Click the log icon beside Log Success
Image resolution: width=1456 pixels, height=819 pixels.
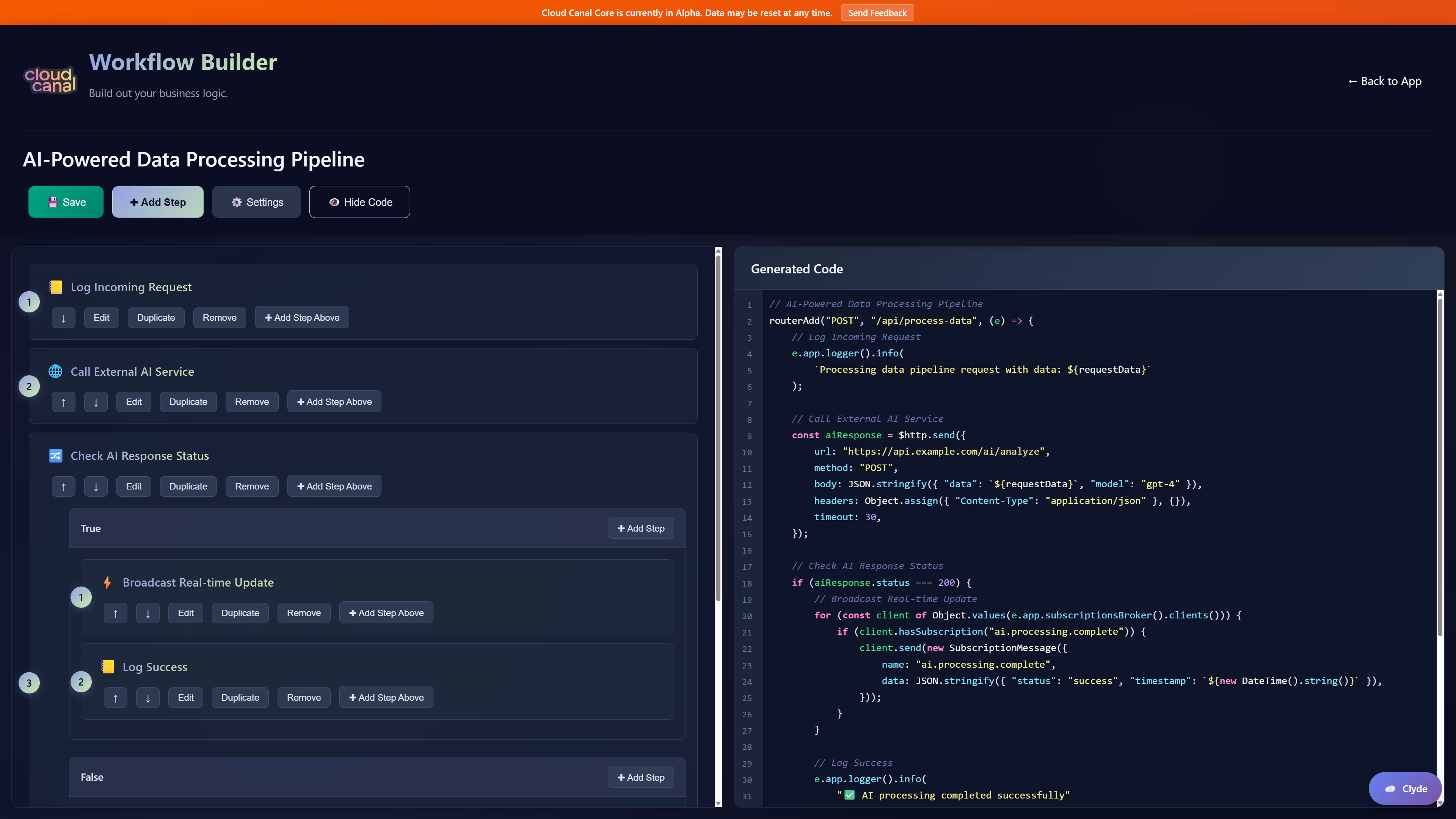point(107,667)
